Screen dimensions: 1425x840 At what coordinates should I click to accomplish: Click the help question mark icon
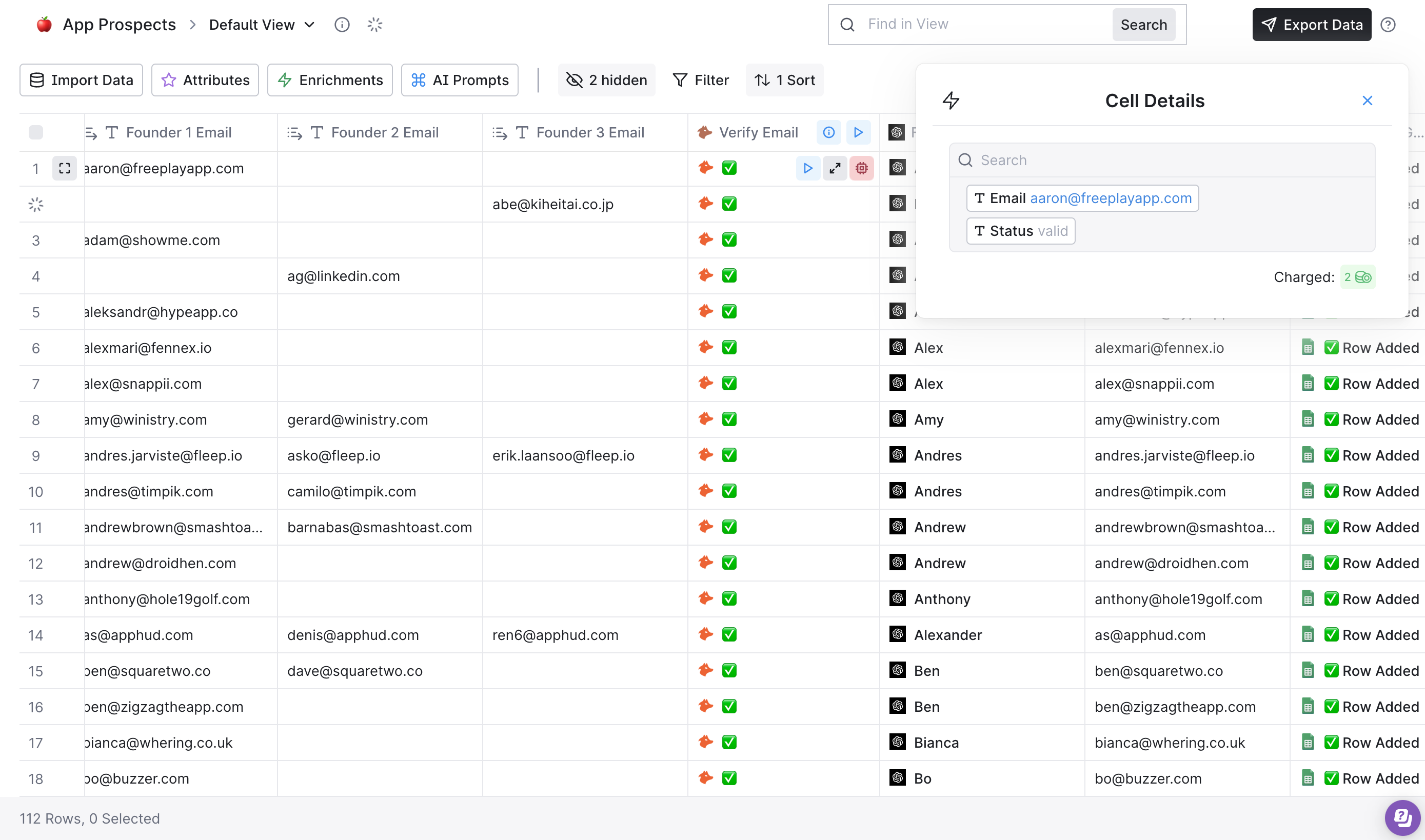1388,24
